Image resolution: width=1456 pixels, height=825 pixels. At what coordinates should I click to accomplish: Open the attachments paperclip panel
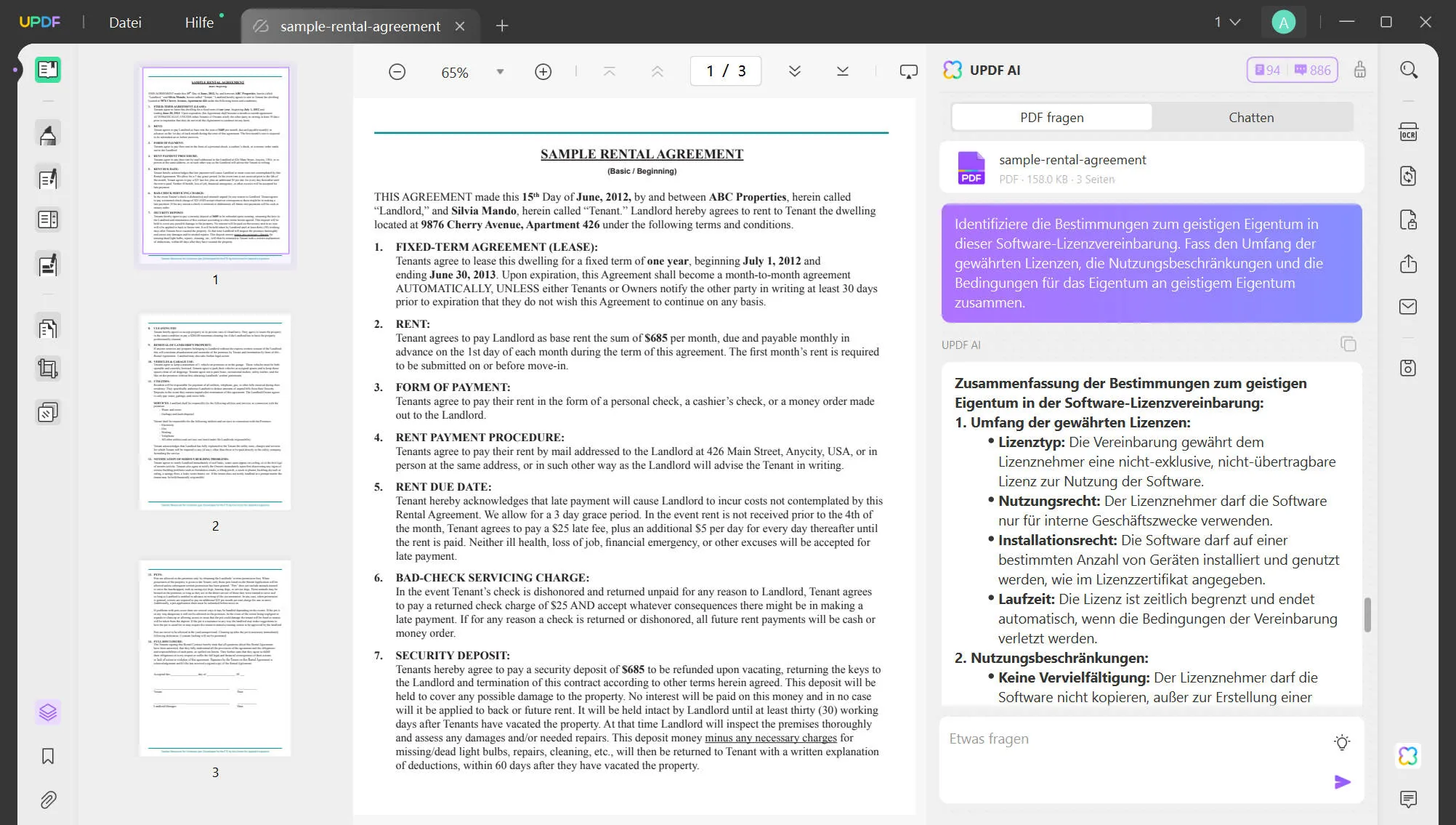coord(48,800)
